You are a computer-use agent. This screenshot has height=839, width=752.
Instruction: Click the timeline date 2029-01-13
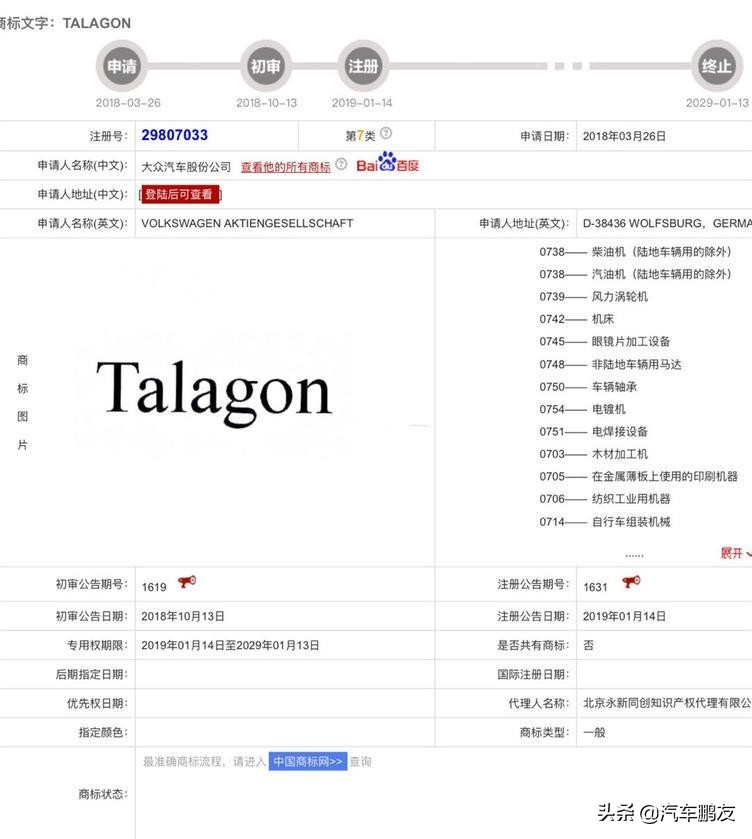[x=717, y=103]
